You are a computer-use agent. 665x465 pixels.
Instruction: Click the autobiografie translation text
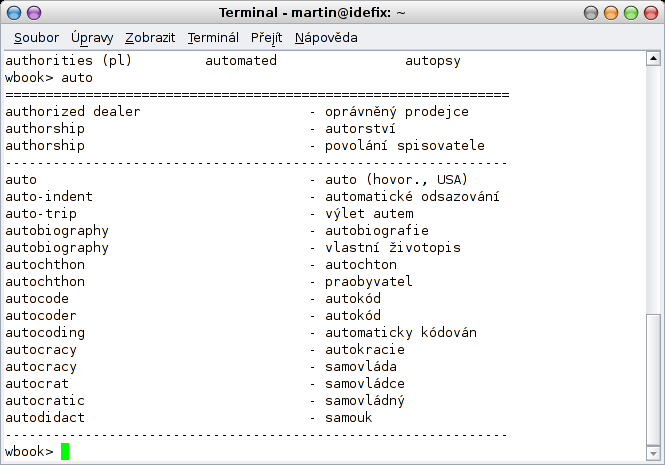pos(377,231)
